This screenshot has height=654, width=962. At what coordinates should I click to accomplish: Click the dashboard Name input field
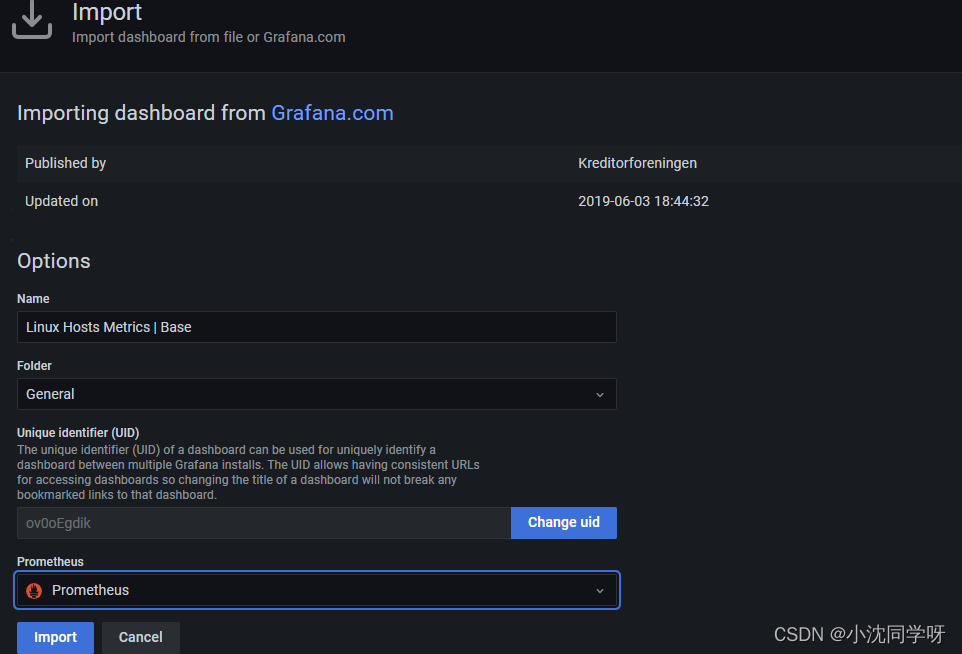317,327
